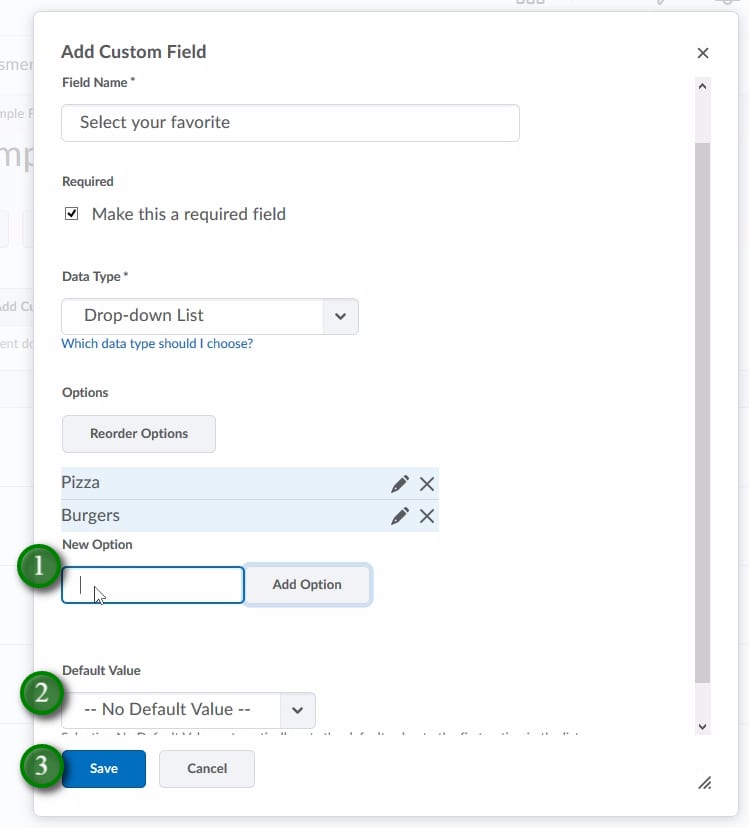
Task: Edit the Pizza option with pencil icon
Action: pos(400,484)
